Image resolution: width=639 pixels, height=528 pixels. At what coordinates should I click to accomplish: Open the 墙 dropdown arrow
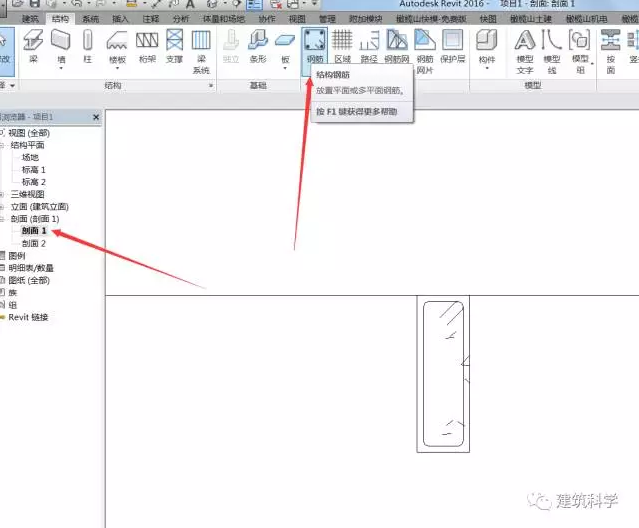[x=61, y=68]
